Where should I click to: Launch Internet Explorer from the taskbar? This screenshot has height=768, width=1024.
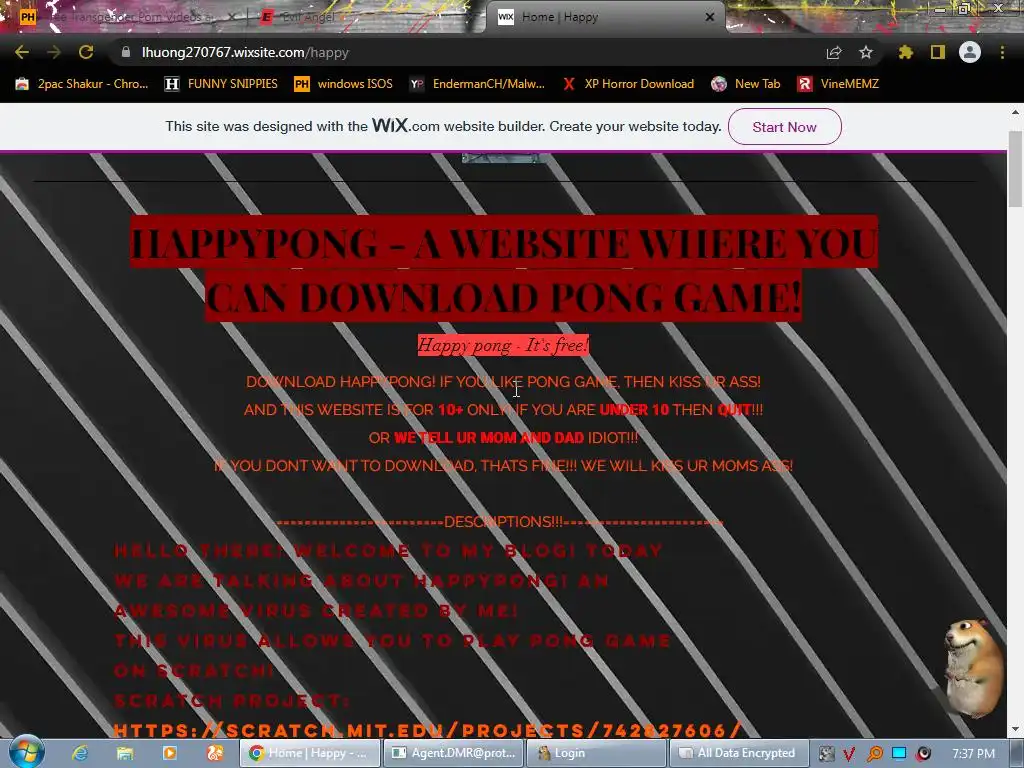click(x=80, y=753)
